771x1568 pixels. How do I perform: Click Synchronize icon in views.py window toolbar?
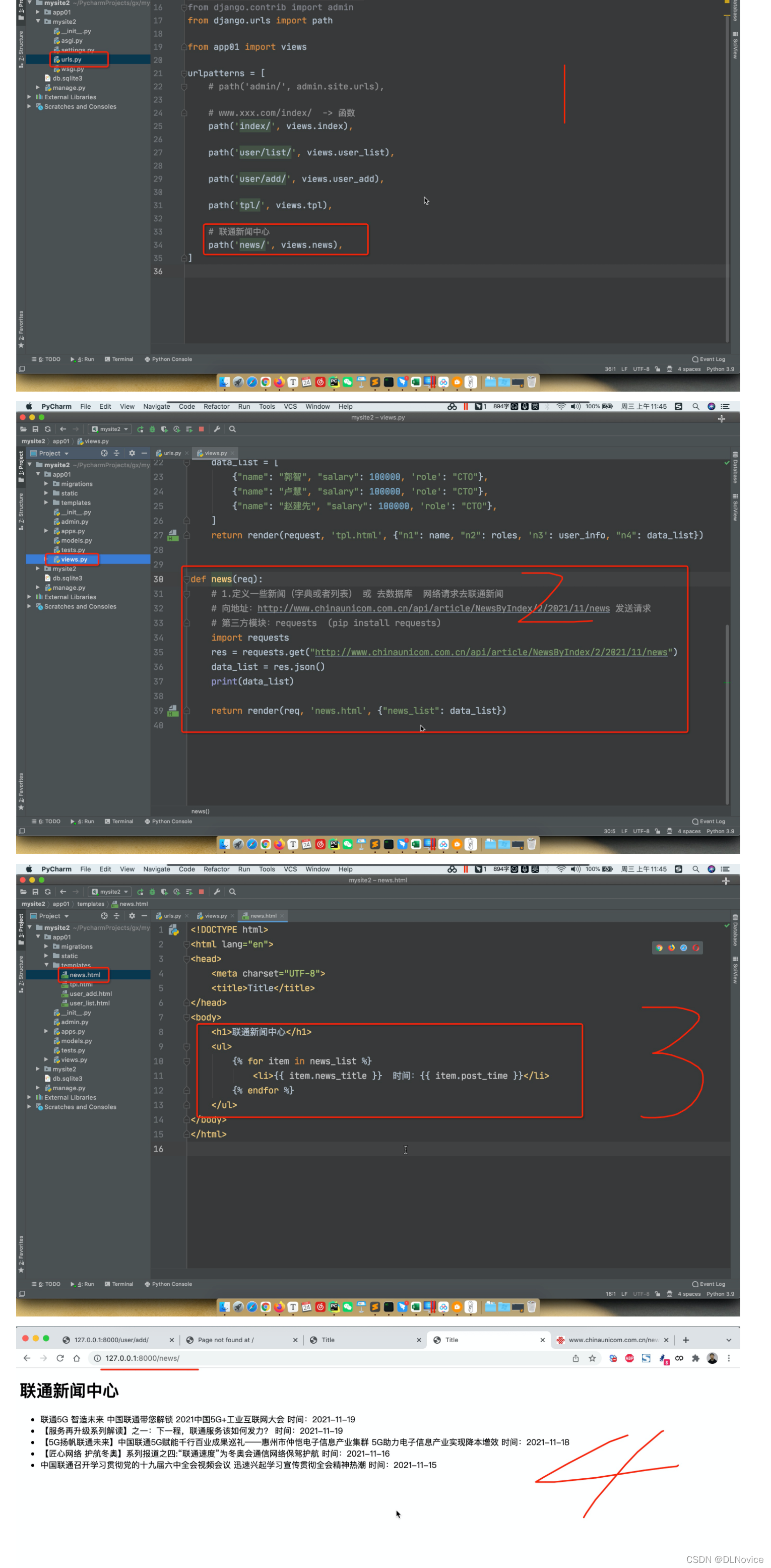pos(47,429)
